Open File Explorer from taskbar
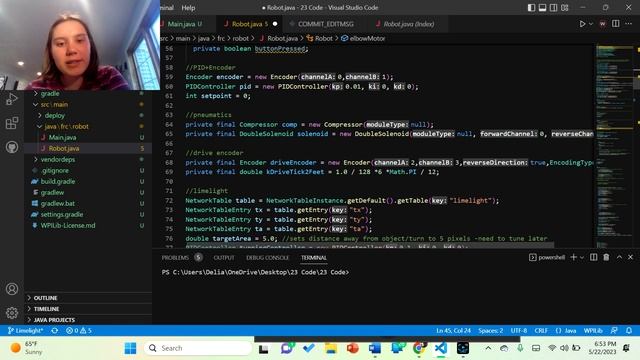 (331, 348)
